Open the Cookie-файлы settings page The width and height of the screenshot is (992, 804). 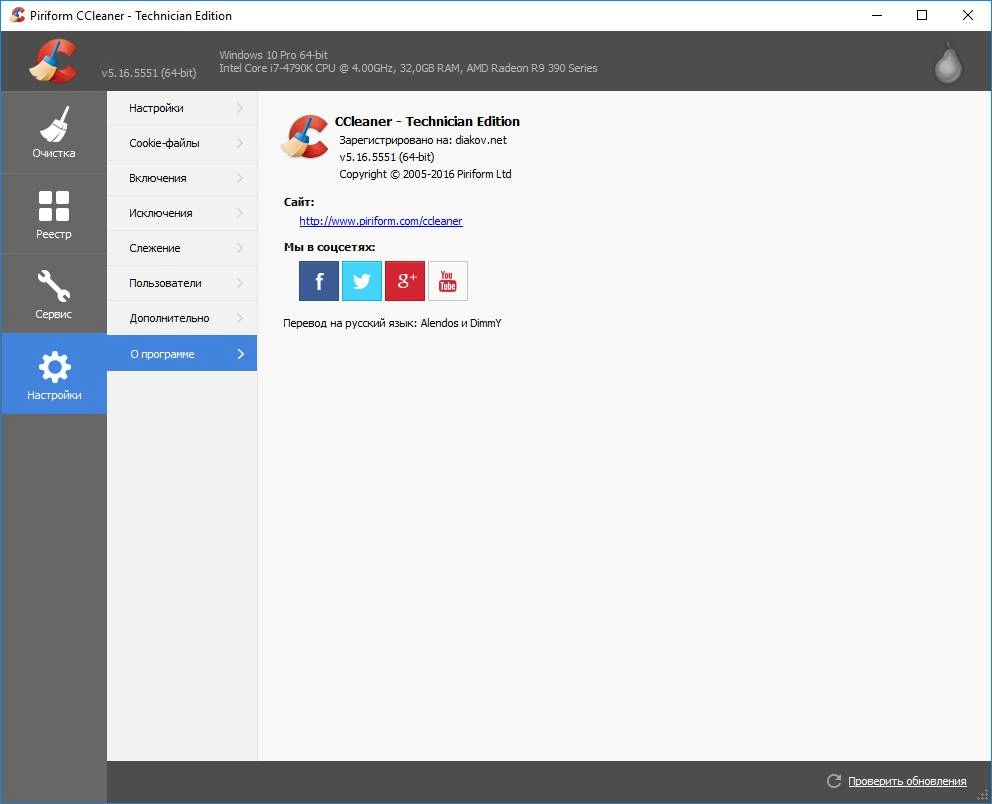[x=182, y=143]
